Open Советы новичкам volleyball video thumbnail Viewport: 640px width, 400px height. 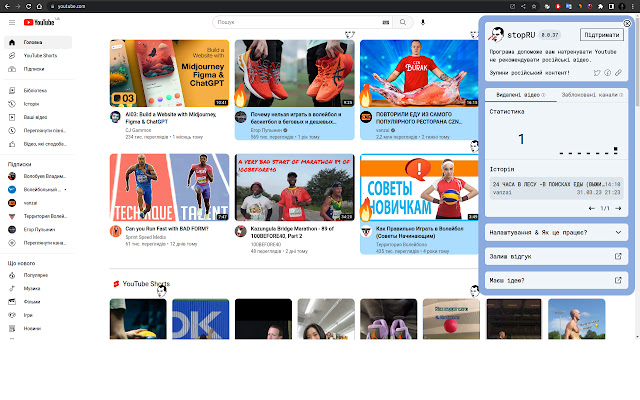419,187
